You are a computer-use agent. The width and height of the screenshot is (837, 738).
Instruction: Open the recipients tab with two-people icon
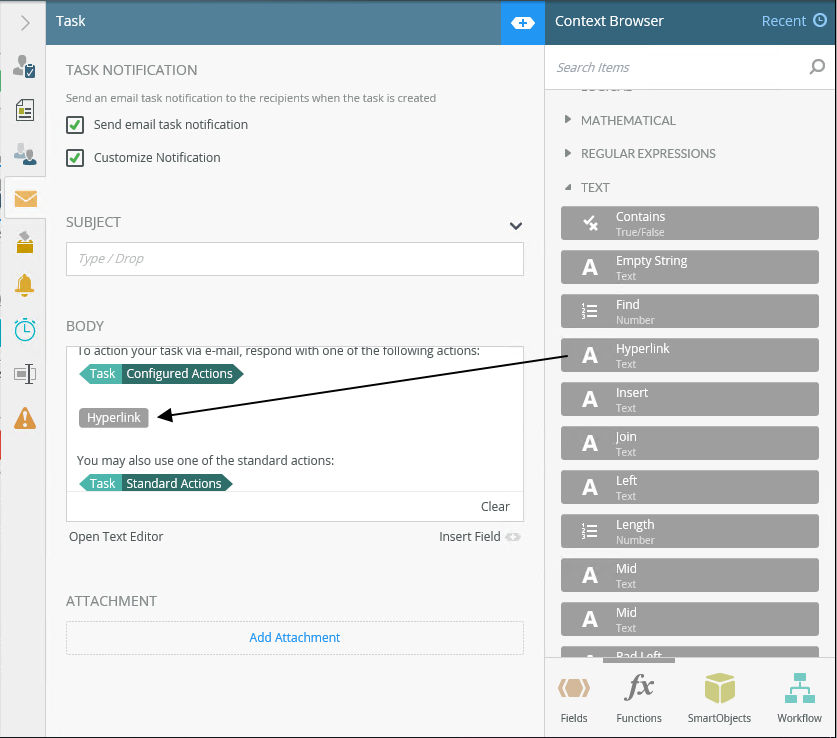coord(25,154)
